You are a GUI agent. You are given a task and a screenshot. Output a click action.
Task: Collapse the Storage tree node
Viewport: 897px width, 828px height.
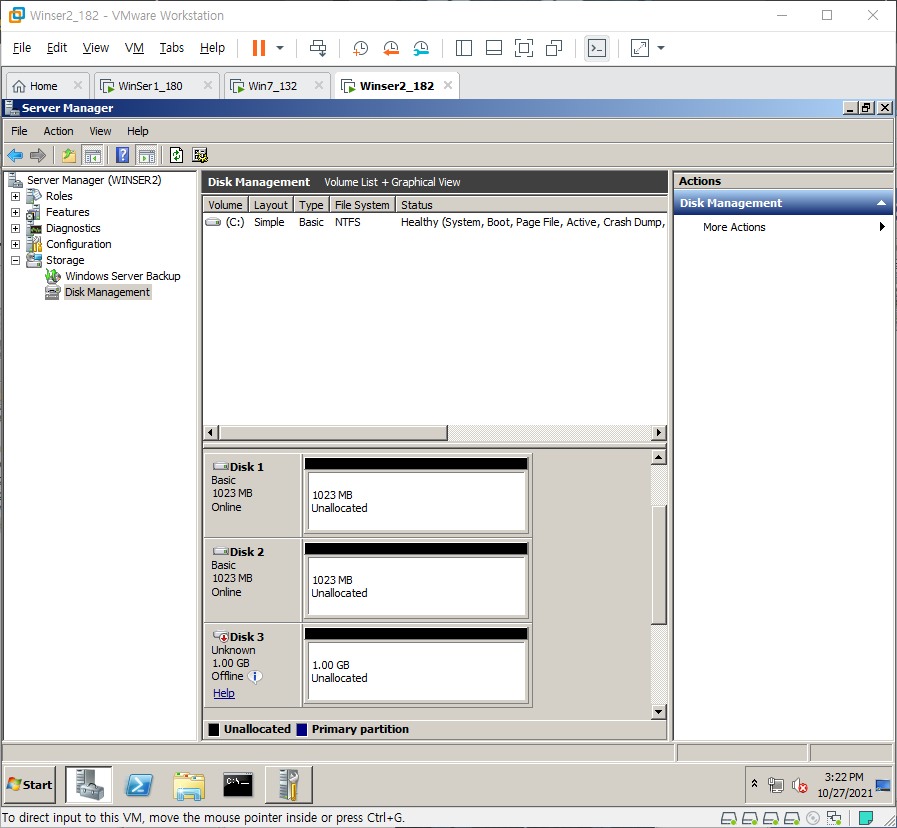pyautogui.click(x=15, y=260)
